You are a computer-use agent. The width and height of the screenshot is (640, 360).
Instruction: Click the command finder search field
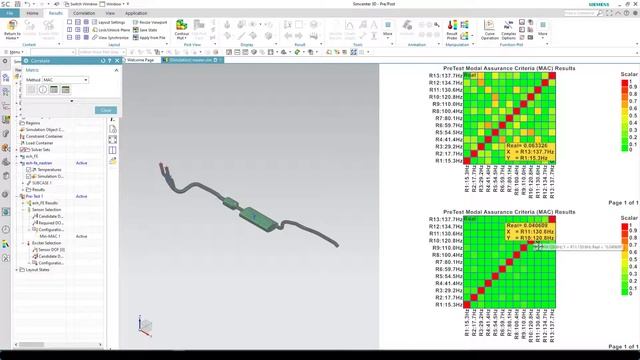(x=580, y=13)
